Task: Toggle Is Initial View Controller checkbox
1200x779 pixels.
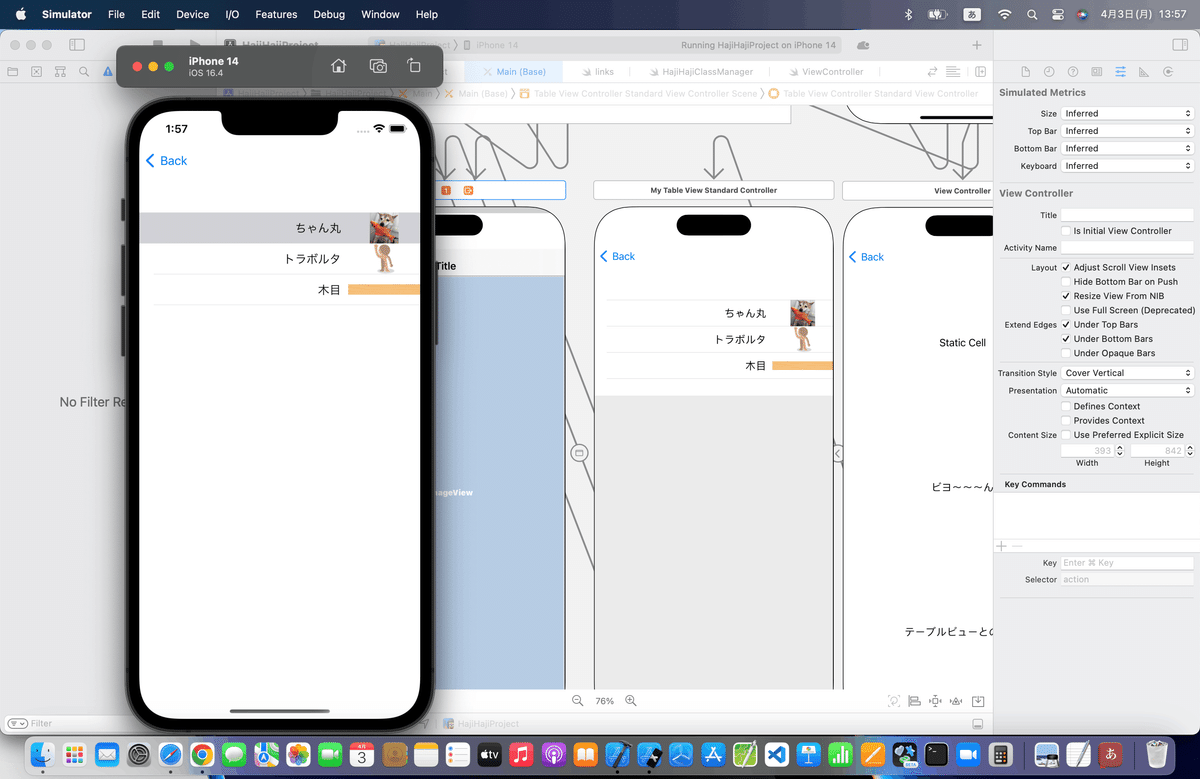Action: tap(1065, 231)
